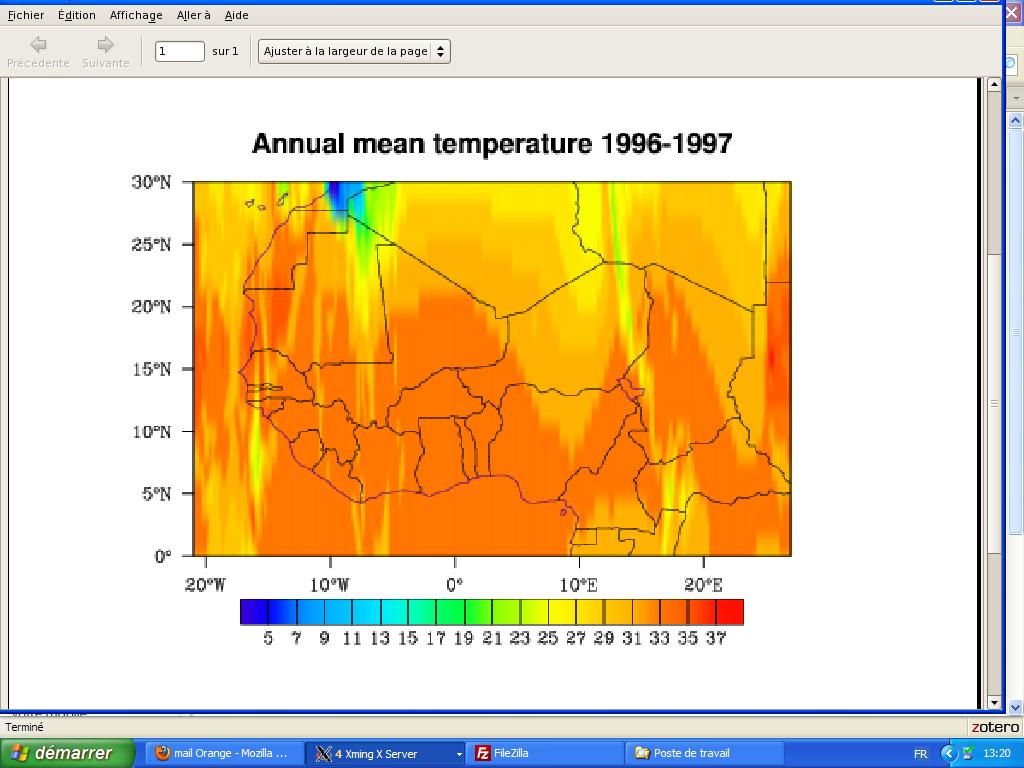Click the scroll down arrow of document
Screen dimensions: 1024x768
pos(994,703)
